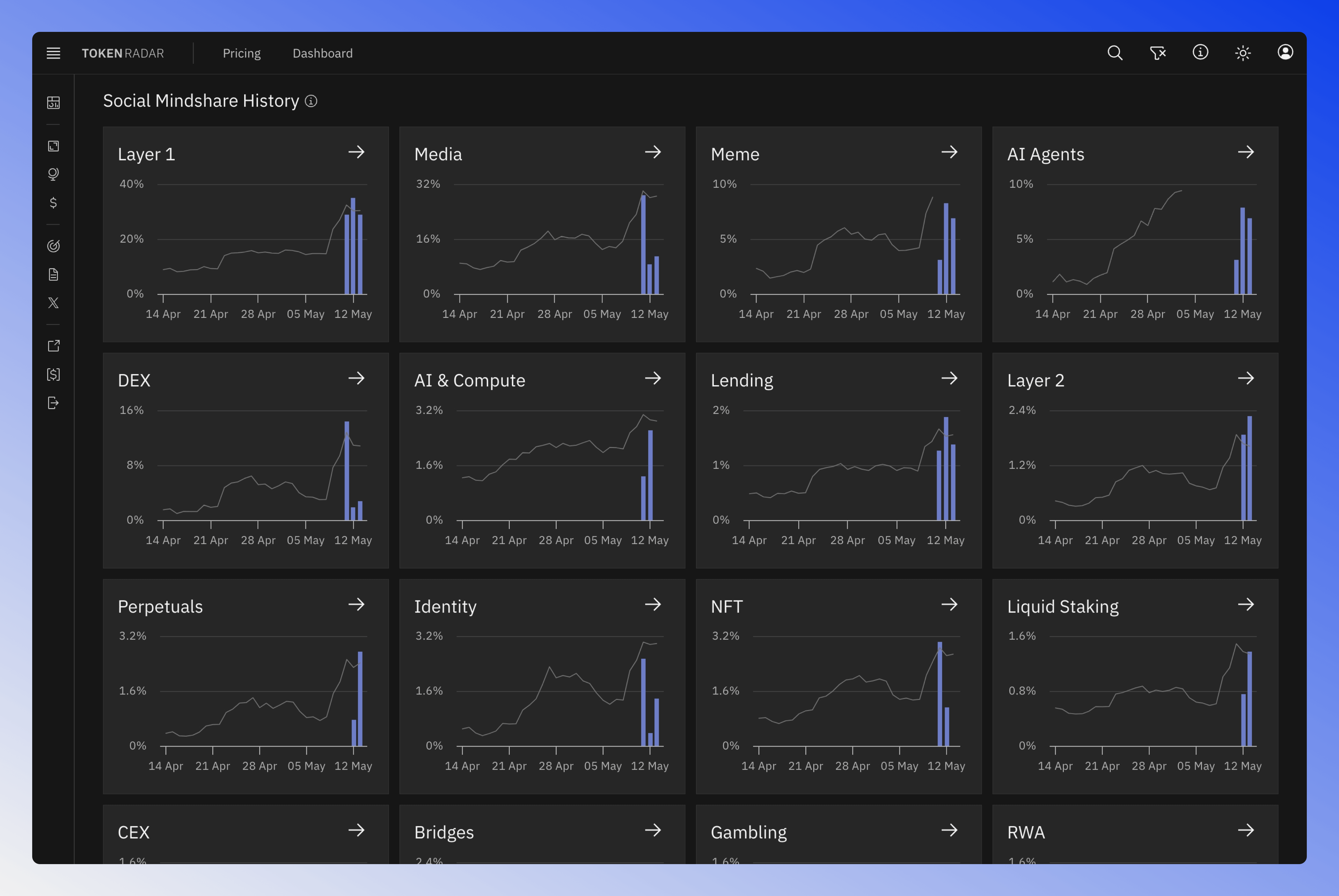The height and width of the screenshot is (896, 1339).
Task: Click the NFT card title
Action: point(727,606)
